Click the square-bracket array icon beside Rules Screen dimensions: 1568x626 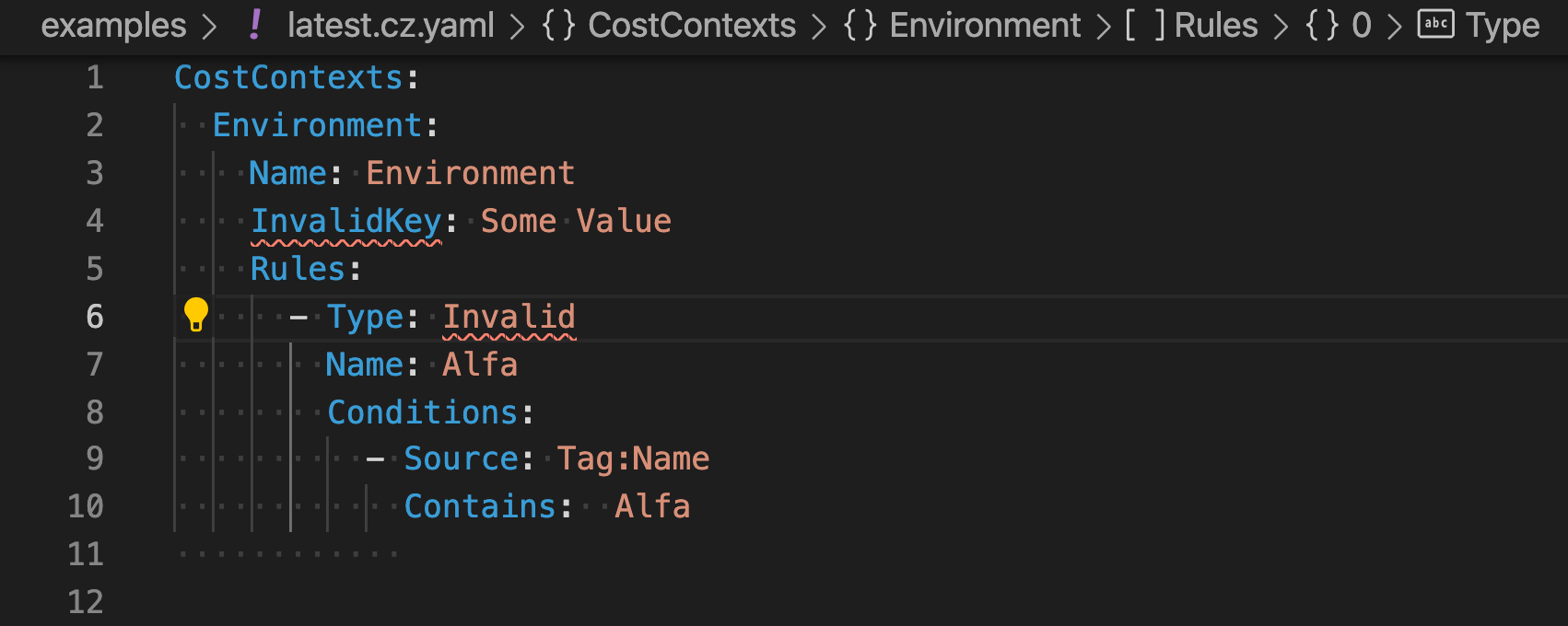click(1144, 25)
